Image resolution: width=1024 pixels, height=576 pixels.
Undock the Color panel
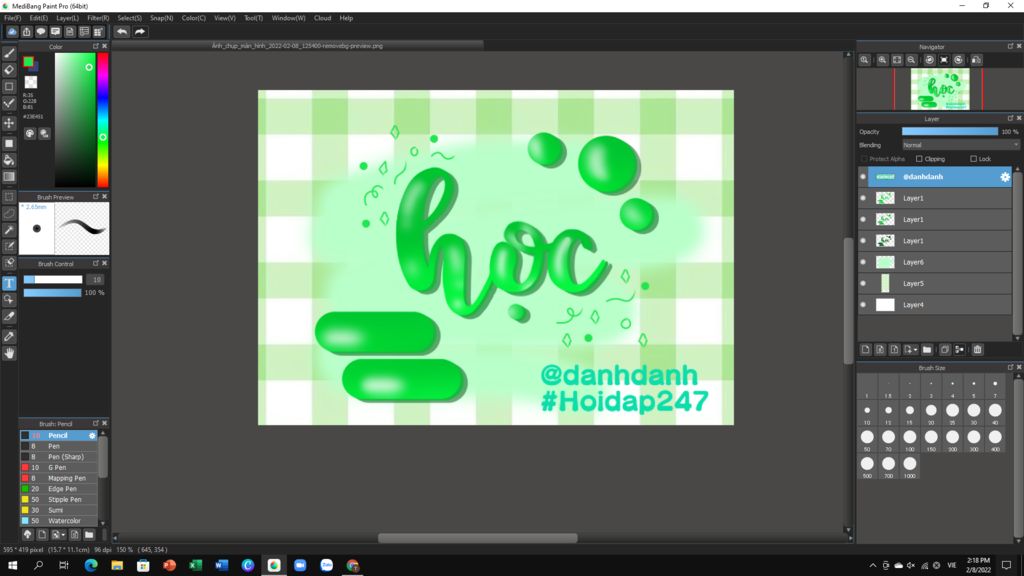(95, 46)
